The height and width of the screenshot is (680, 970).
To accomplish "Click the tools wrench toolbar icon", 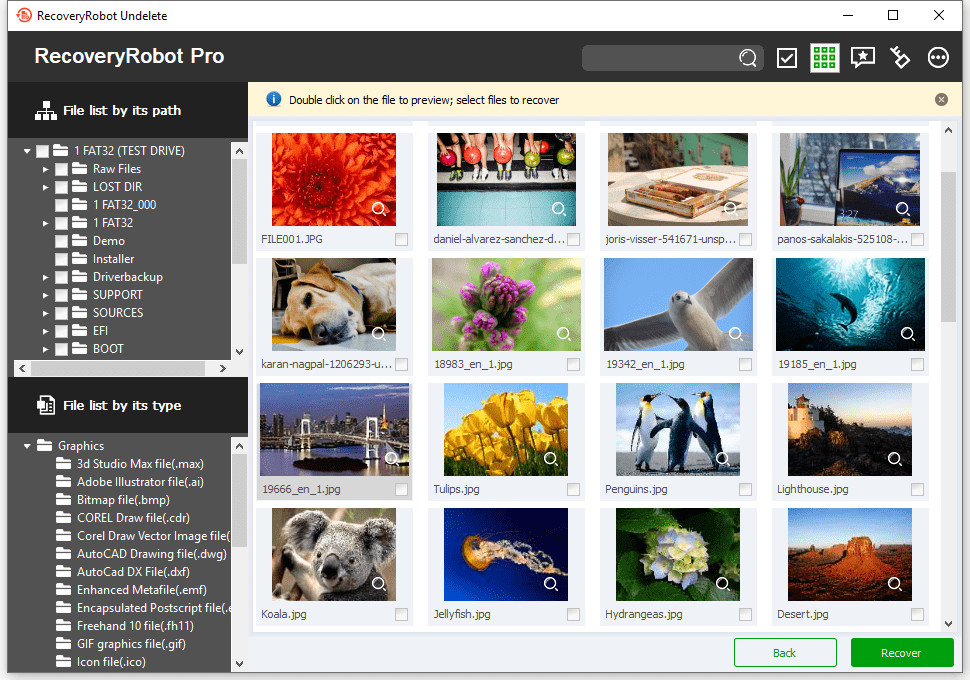I will click(900, 58).
